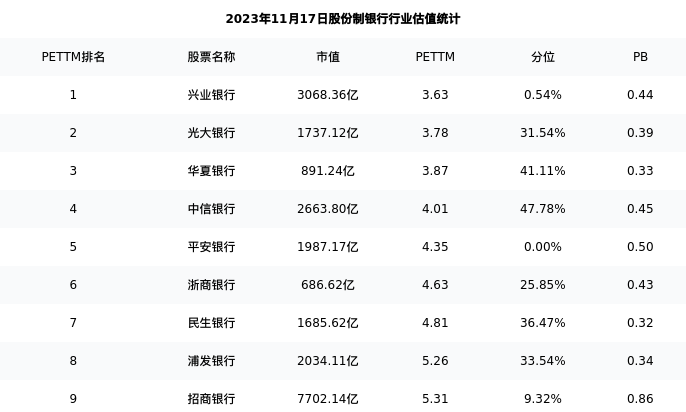Click the PETTM排名 column header
Viewport: 686px width, 412px height.
[73, 57]
